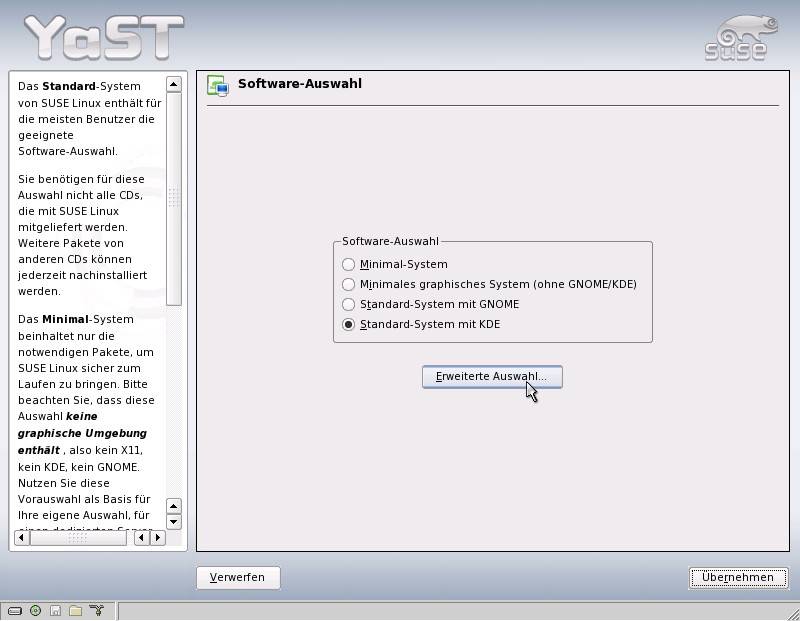Select Standard-System mit KDE radio button
This screenshot has height=621, width=800.
(x=348, y=325)
